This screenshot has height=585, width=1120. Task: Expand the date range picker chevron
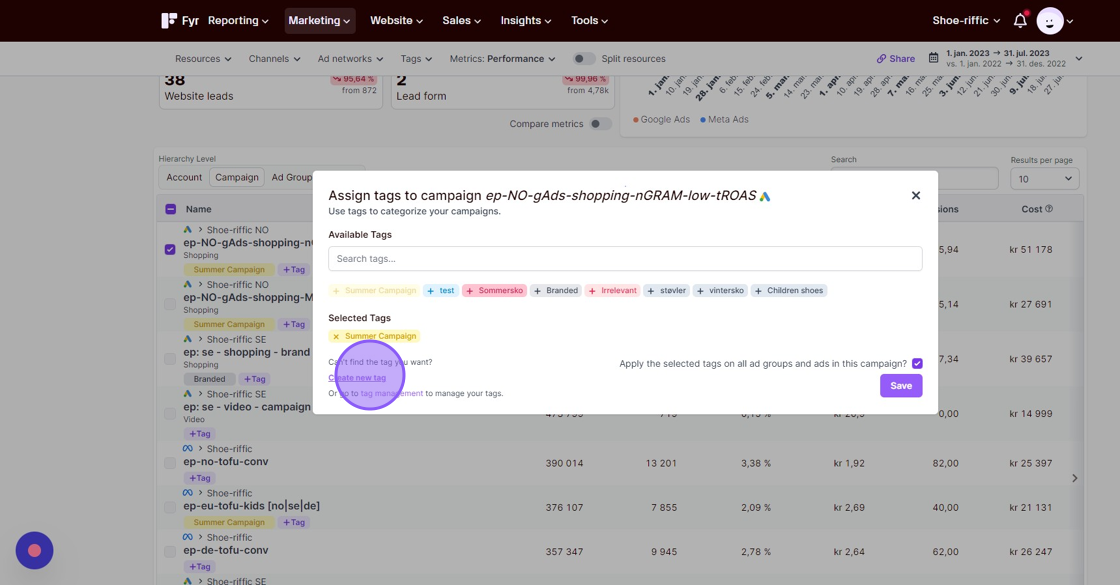(x=1079, y=59)
